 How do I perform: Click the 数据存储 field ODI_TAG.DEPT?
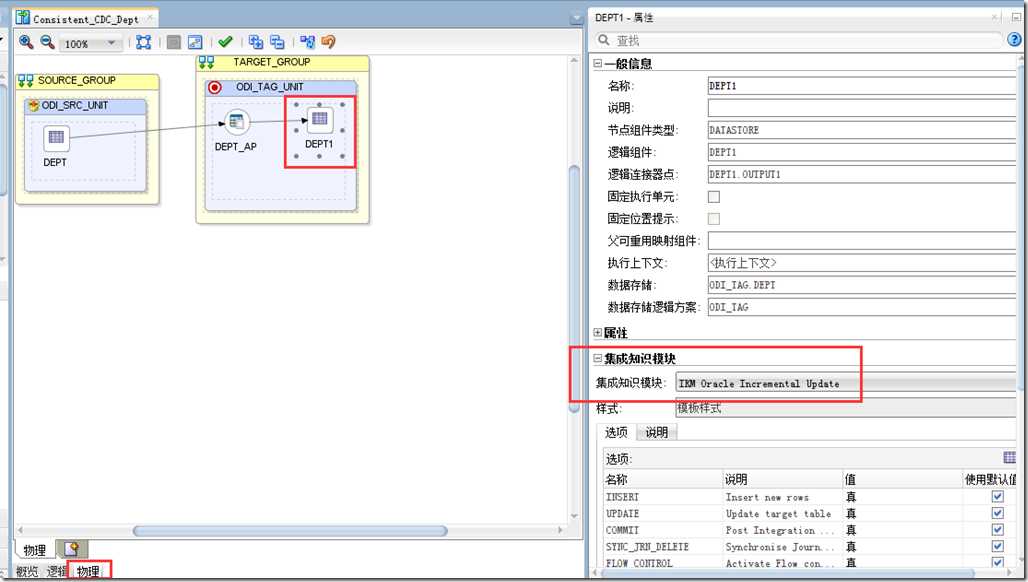pyautogui.click(x=861, y=285)
